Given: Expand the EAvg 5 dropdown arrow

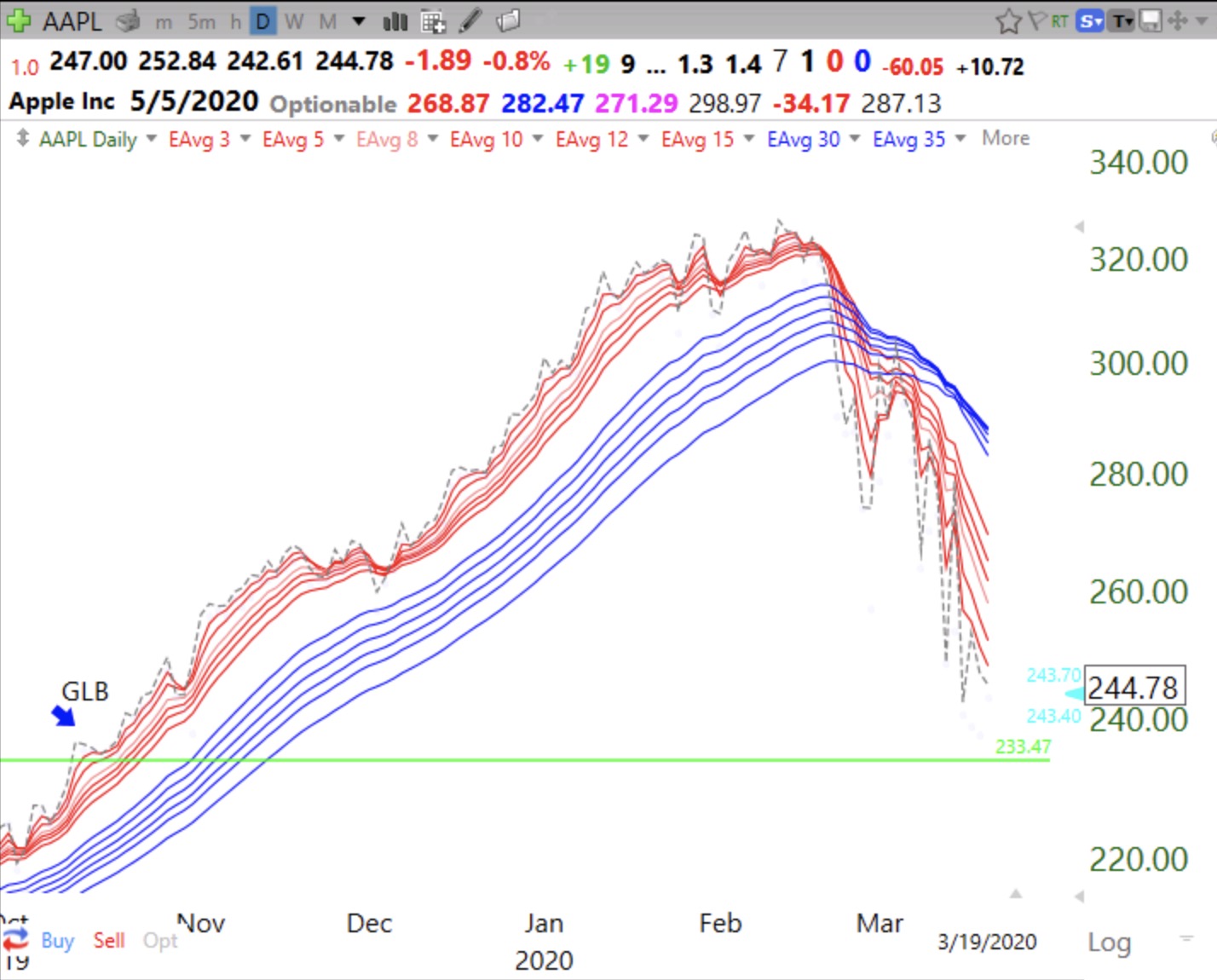Looking at the screenshot, I should pyautogui.click(x=339, y=137).
